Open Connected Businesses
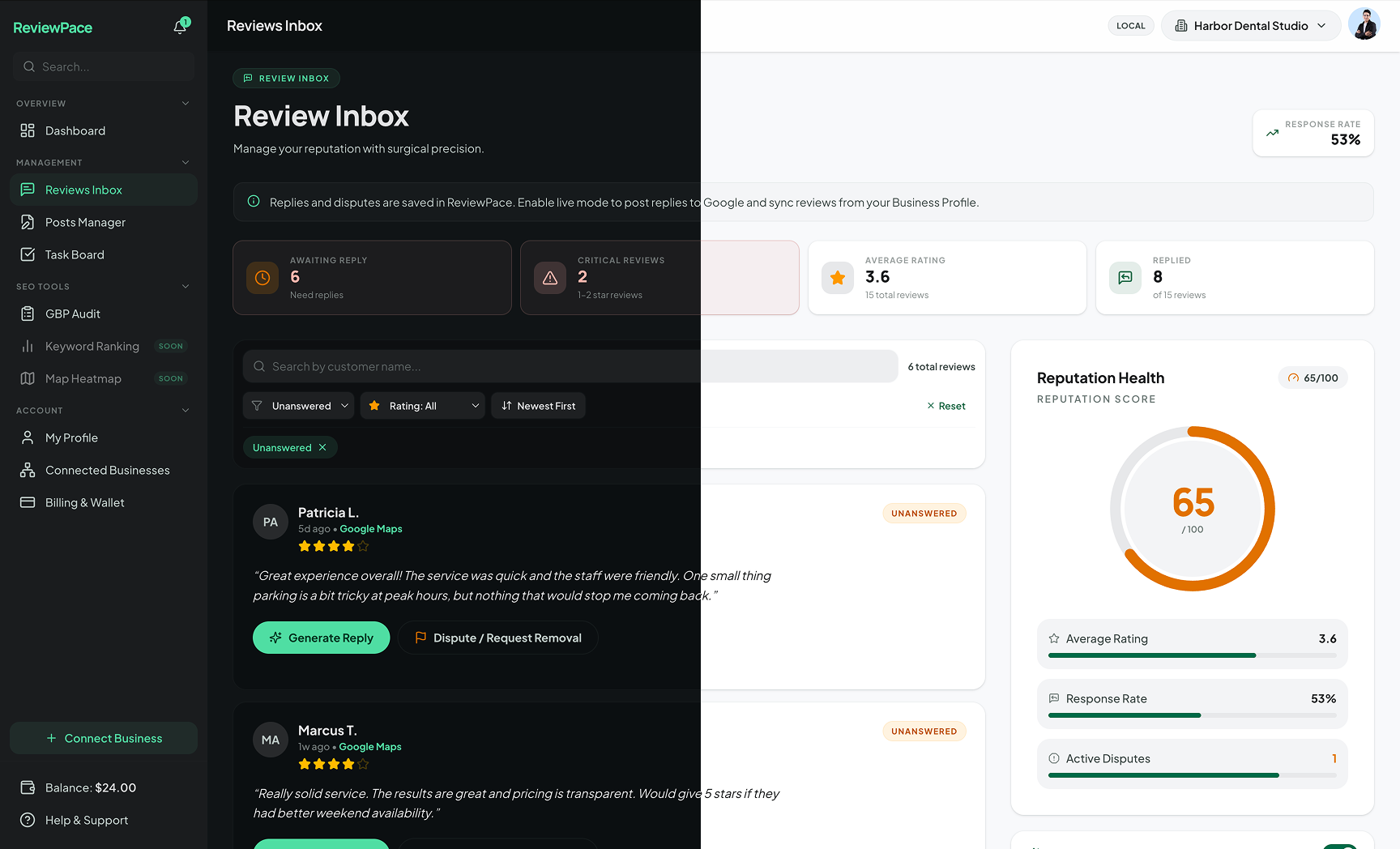Viewport: 1400px width, 849px height. pos(107,470)
